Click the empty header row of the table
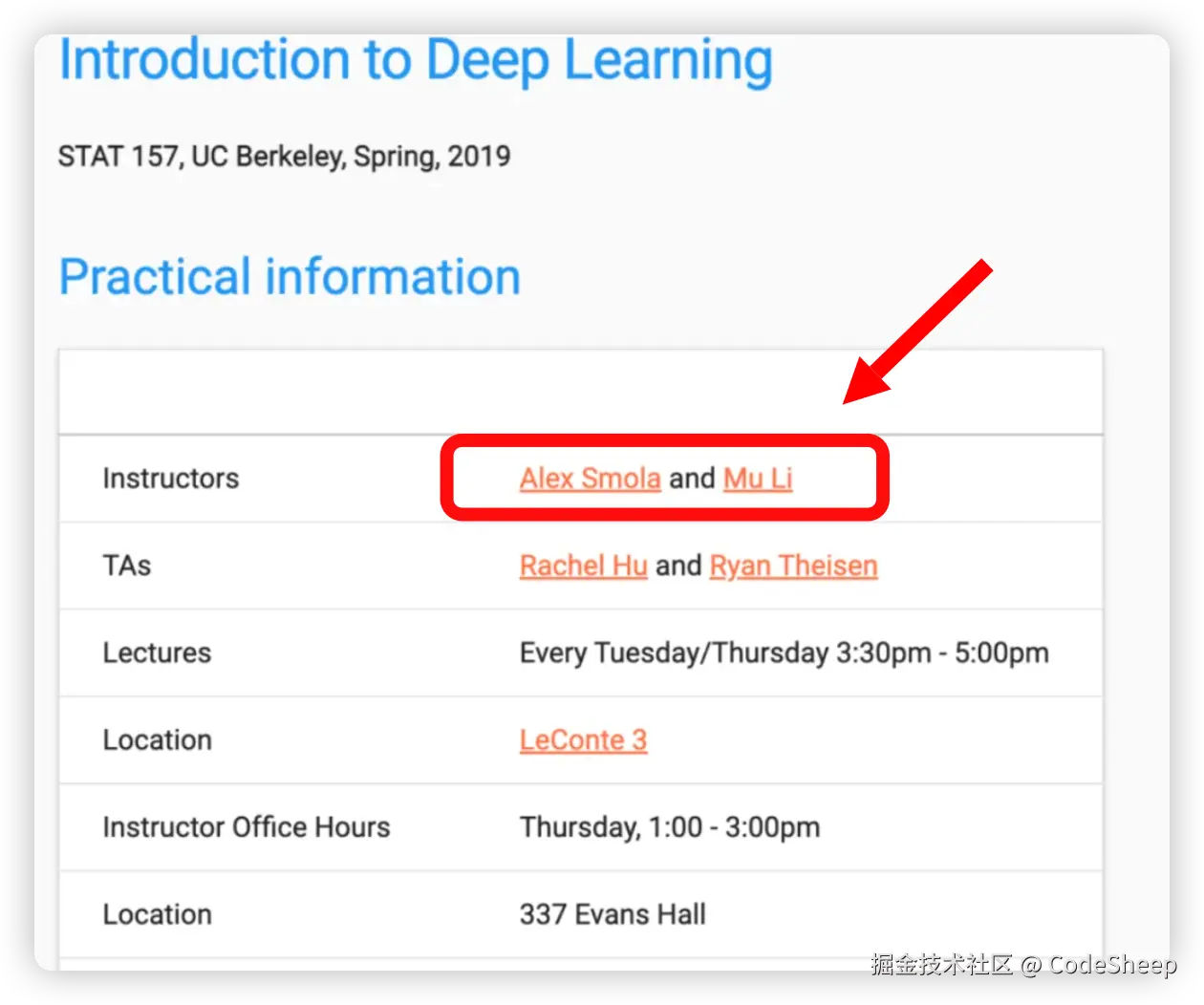This screenshot has height=1005, width=1204. click(581, 392)
